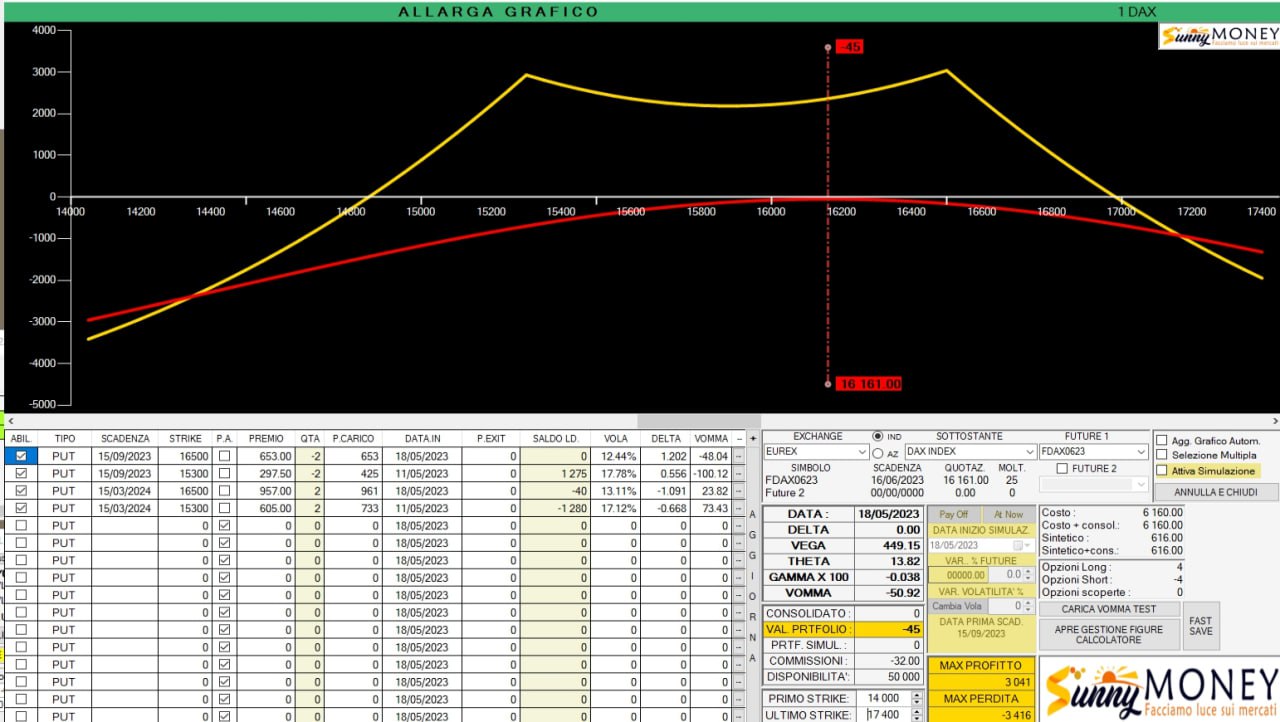
Task: Tick the FUTURE 2 checkbox
Action: pyautogui.click(x=1062, y=468)
